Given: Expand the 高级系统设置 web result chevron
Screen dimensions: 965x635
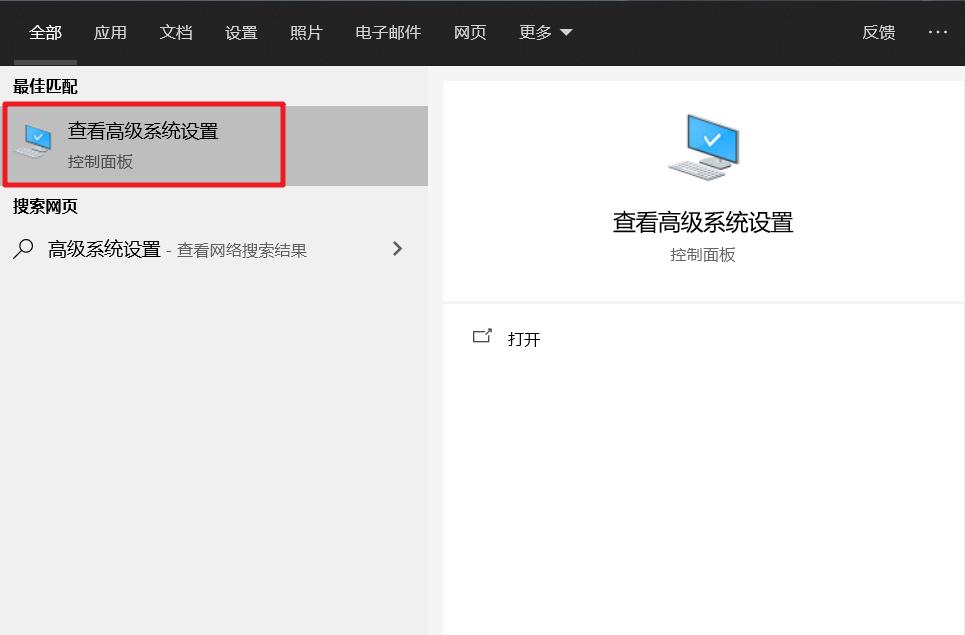Looking at the screenshot, I should pos(398,249).
